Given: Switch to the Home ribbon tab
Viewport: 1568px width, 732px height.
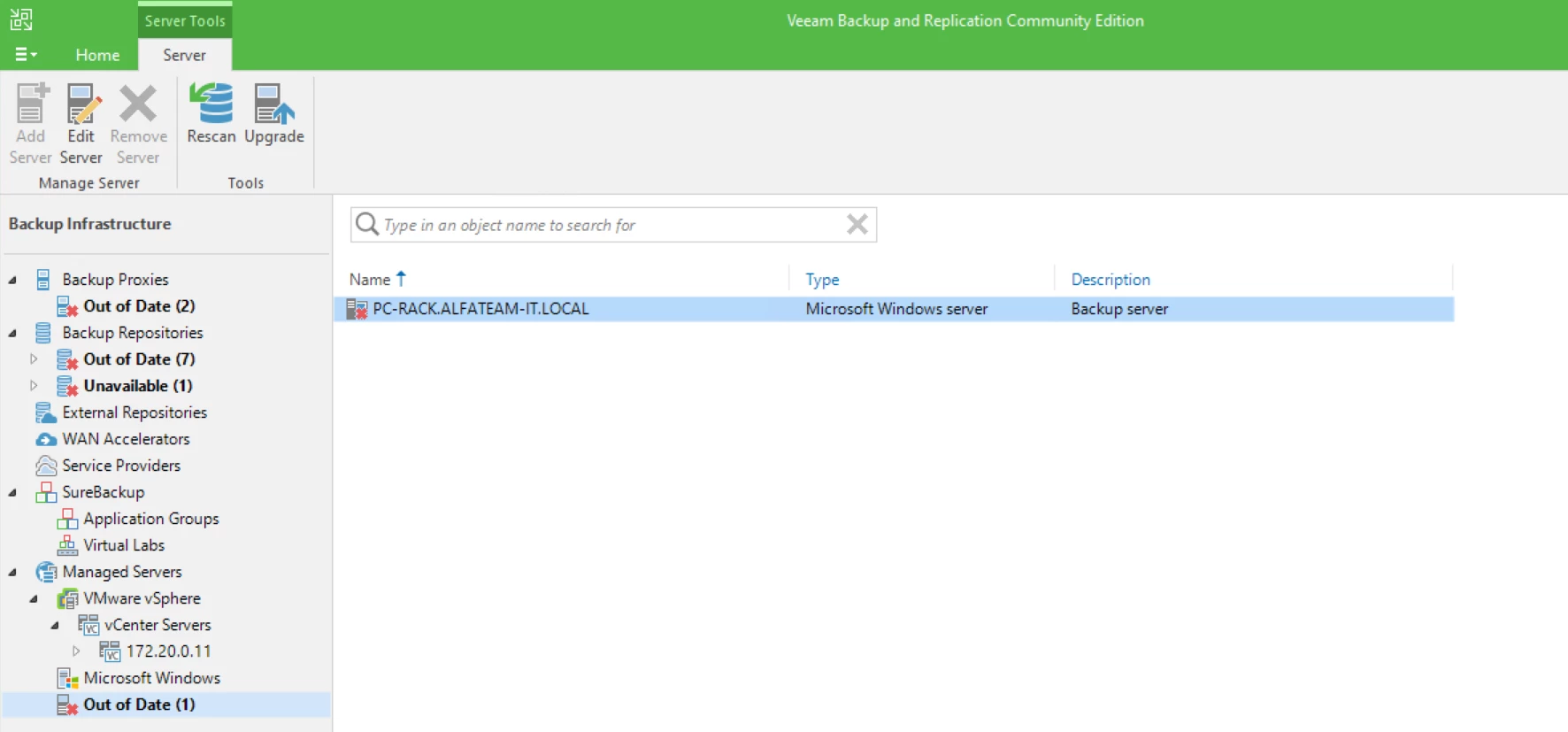Looking at the screenshot, I should (x=97, y=55).
